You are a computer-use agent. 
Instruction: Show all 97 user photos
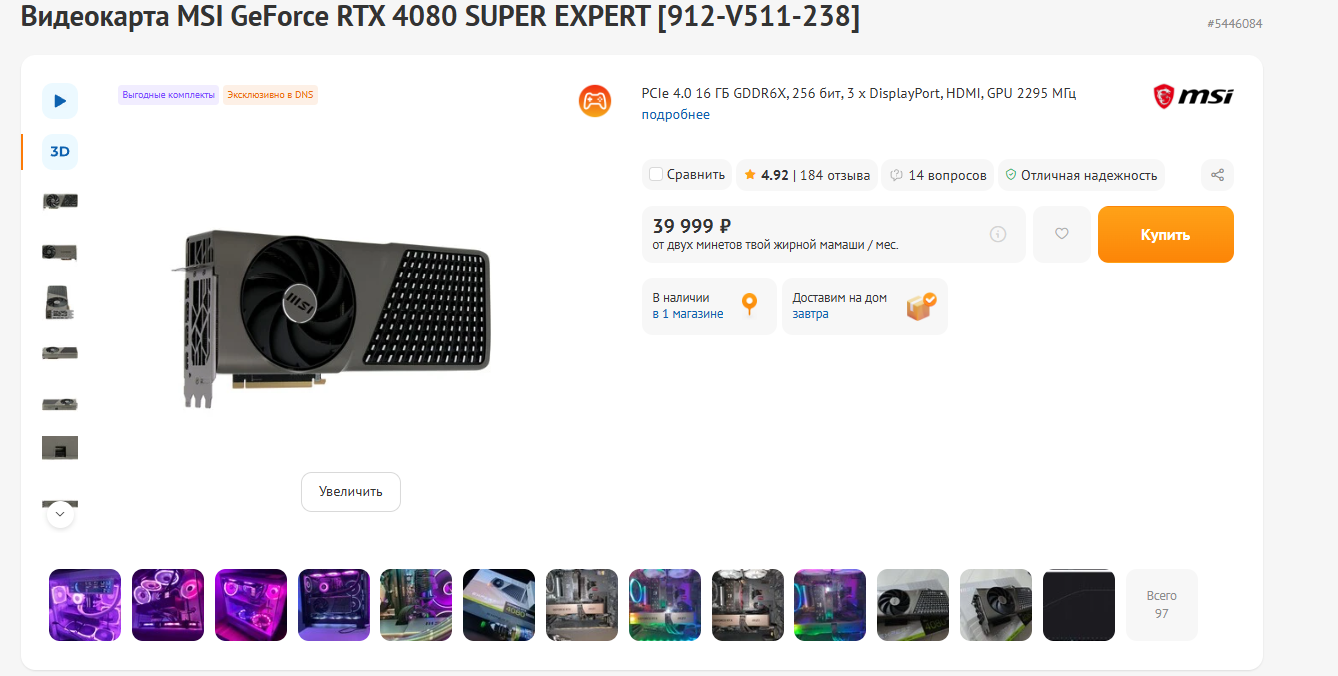click(x=1161, y=604)
